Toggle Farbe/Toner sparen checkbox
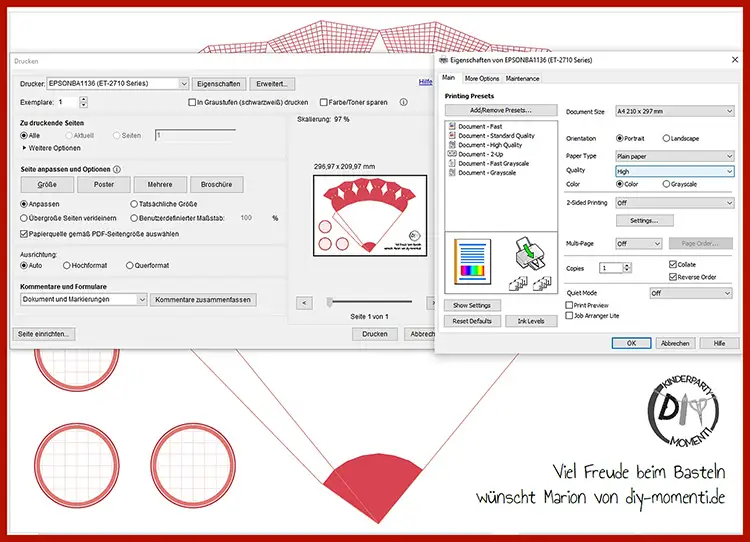The height and width of the screenshot is (542, 750). coord(323,102)
